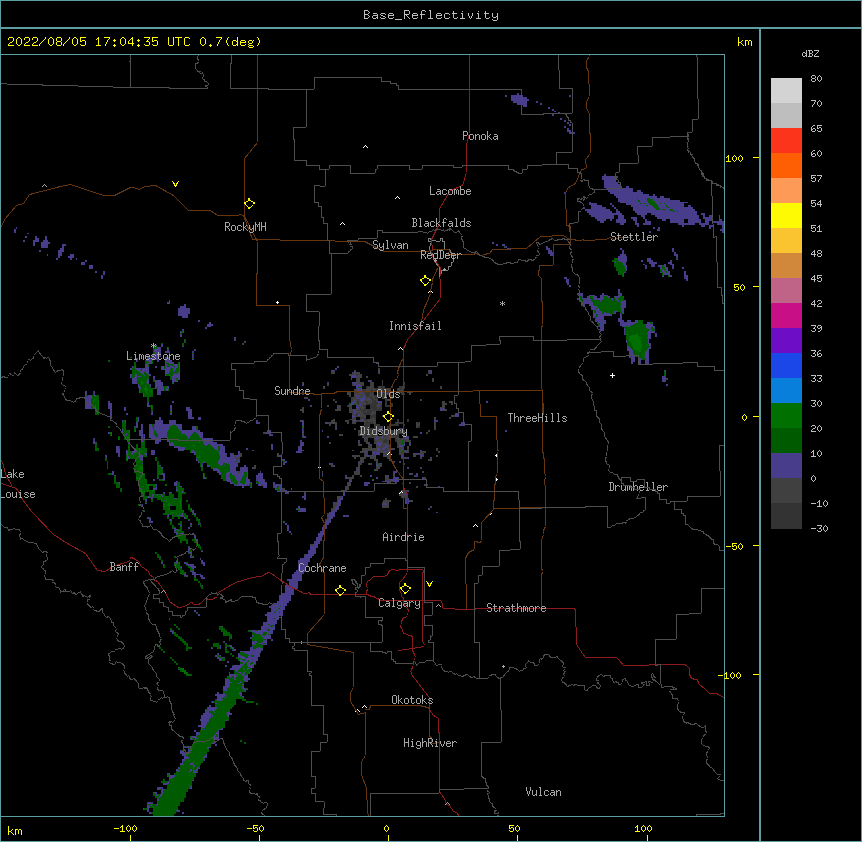Click the yellow marker above Calgary label
Viewport: 862px width, 842px height.
coord(405,589)
